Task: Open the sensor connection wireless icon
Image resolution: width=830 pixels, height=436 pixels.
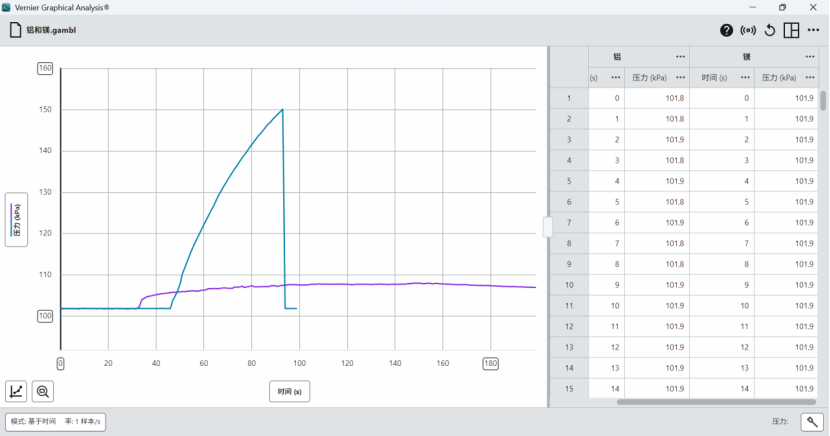Action: click(748, 31)
